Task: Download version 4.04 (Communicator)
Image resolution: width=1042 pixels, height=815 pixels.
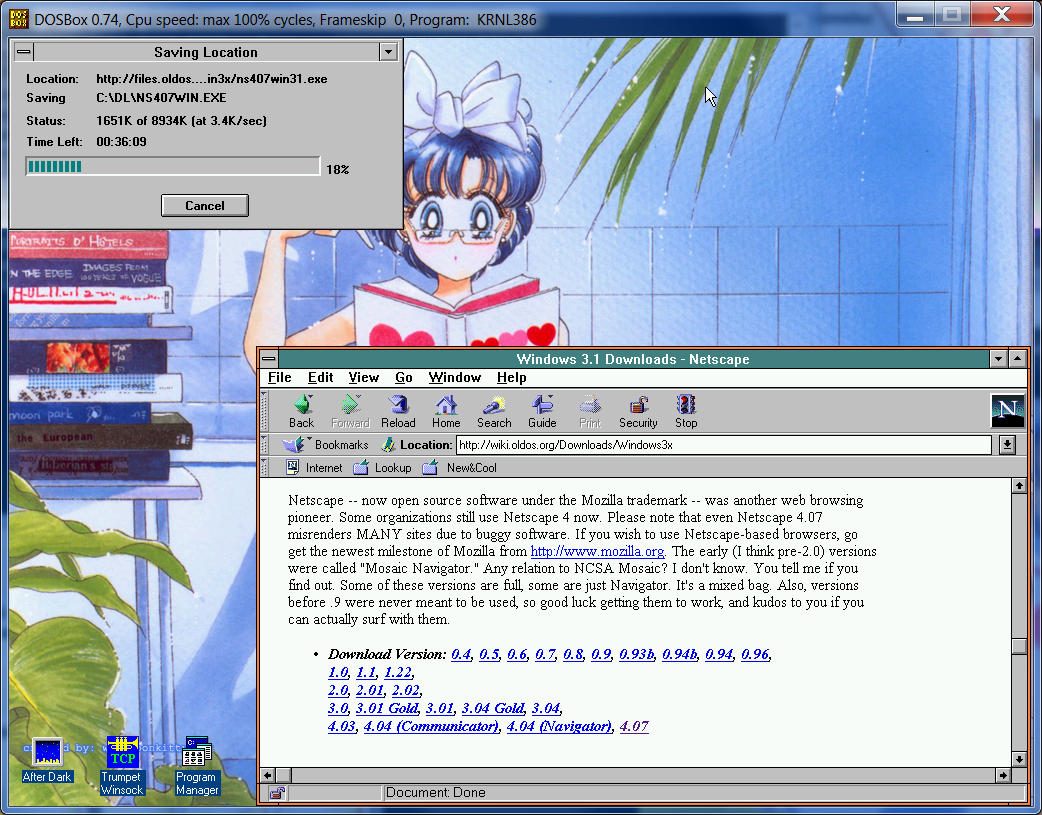Action: tap(431, 726)
